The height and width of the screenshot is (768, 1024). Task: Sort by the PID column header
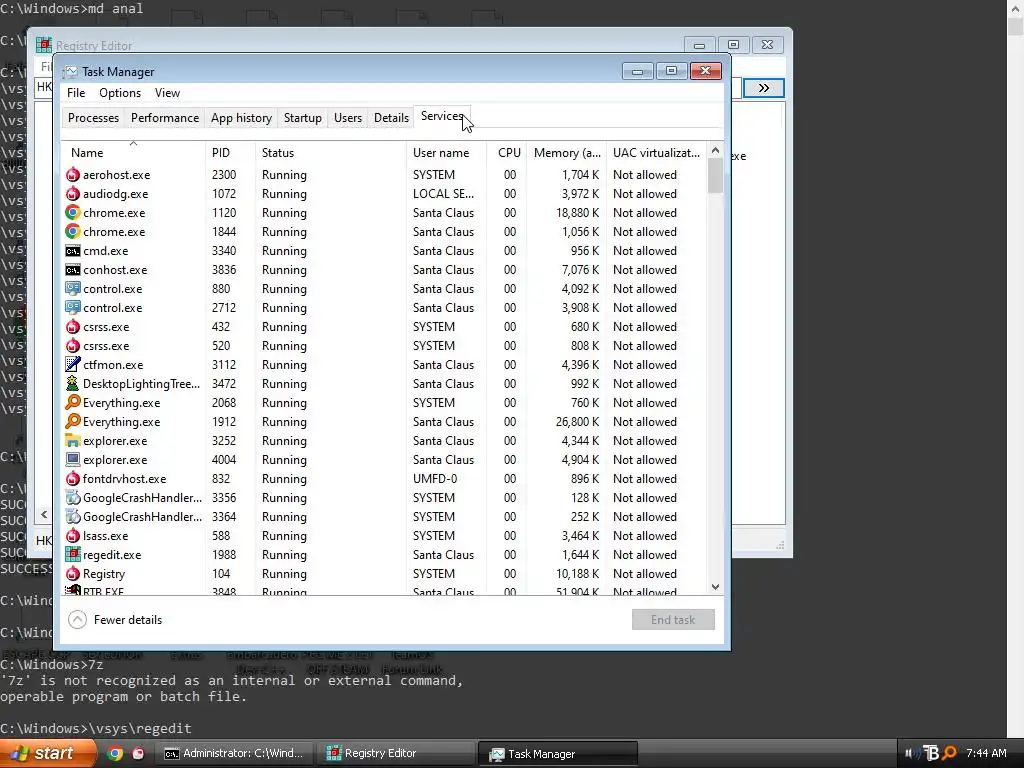tap(230, 153)
